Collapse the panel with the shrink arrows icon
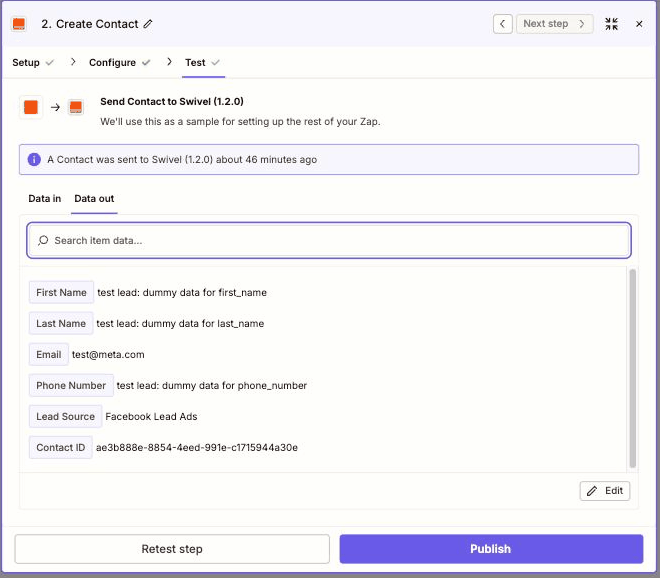 (612, 24)
